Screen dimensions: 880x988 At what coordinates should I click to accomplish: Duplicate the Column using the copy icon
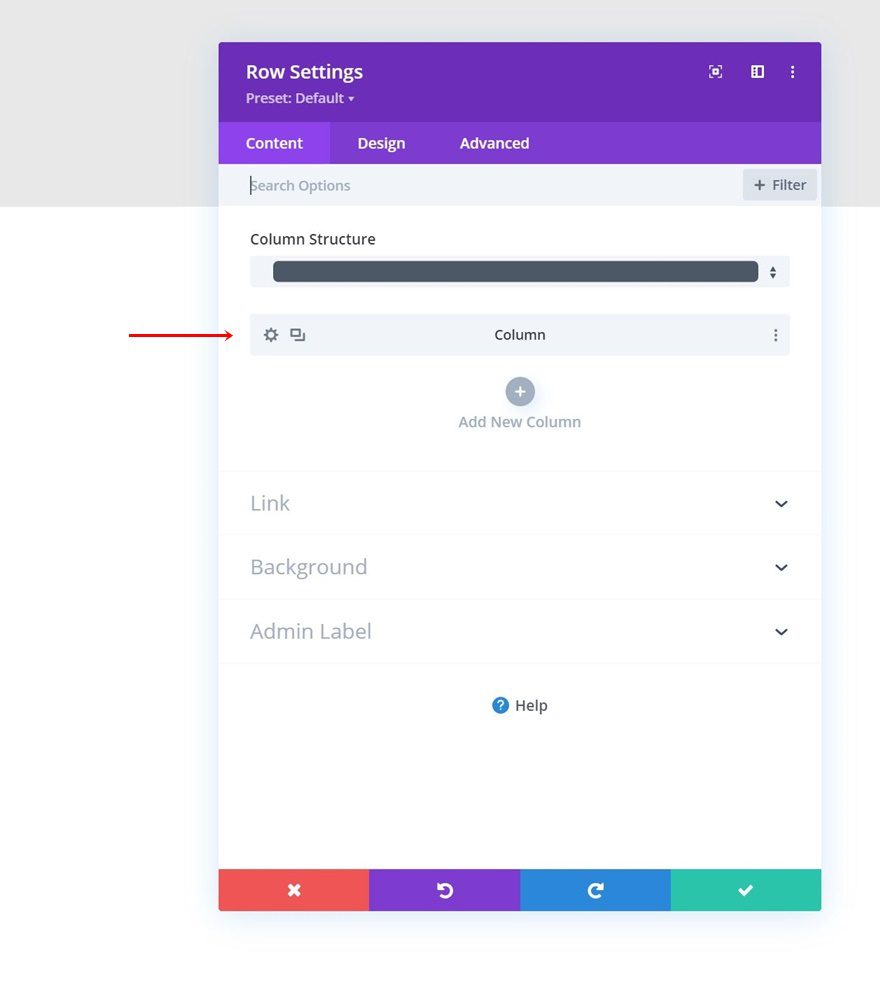[297, 335]
